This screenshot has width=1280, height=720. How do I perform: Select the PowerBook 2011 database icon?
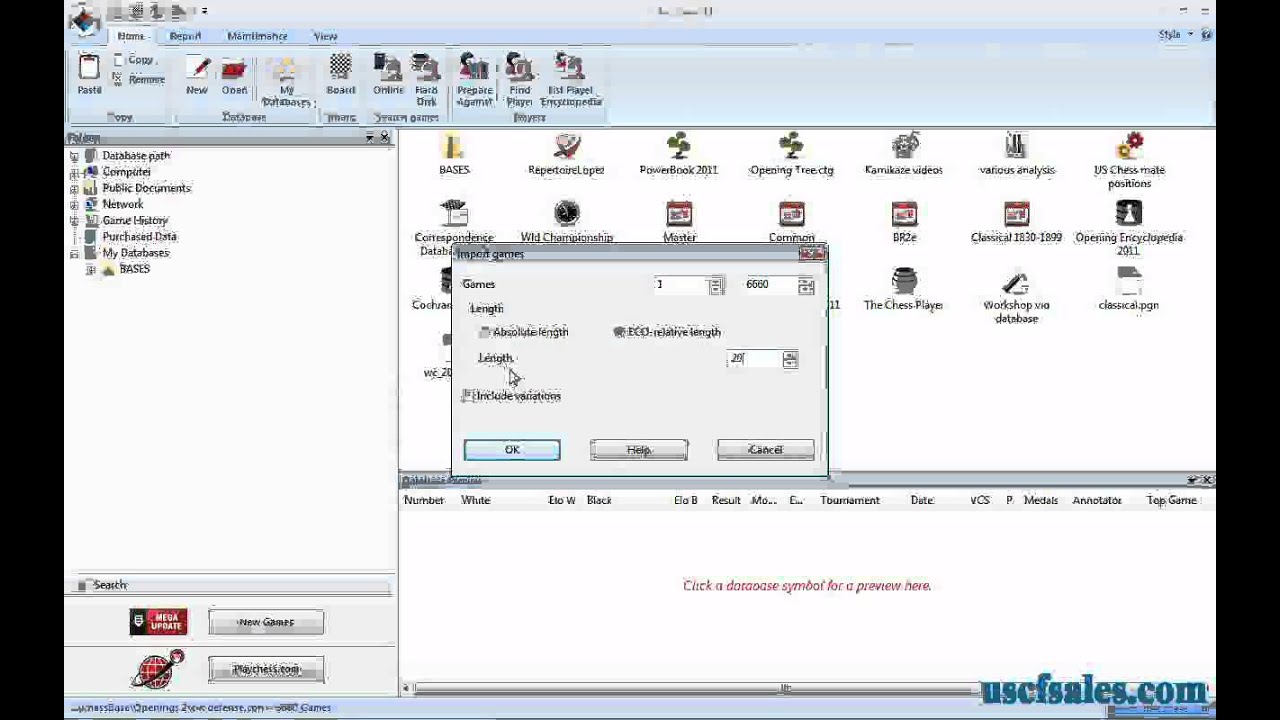click(x=679, y=146)
